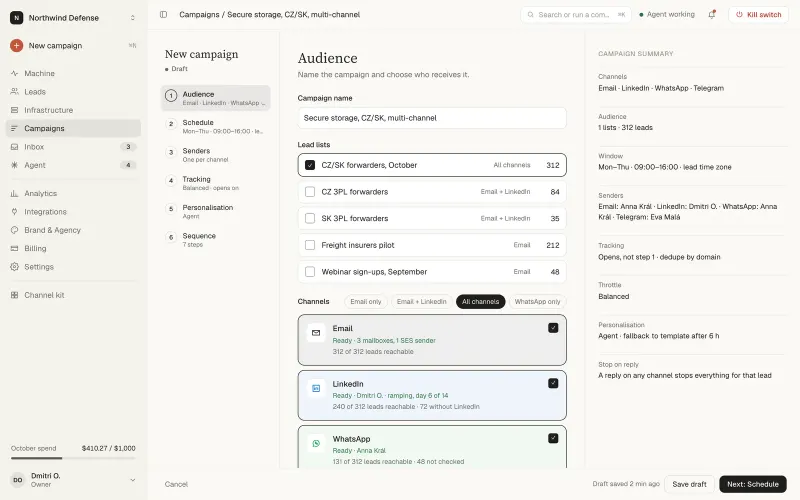Check the SK 3PL forwarders list
Viewport: 800px width, 500px height.
[x=310, y=218]
